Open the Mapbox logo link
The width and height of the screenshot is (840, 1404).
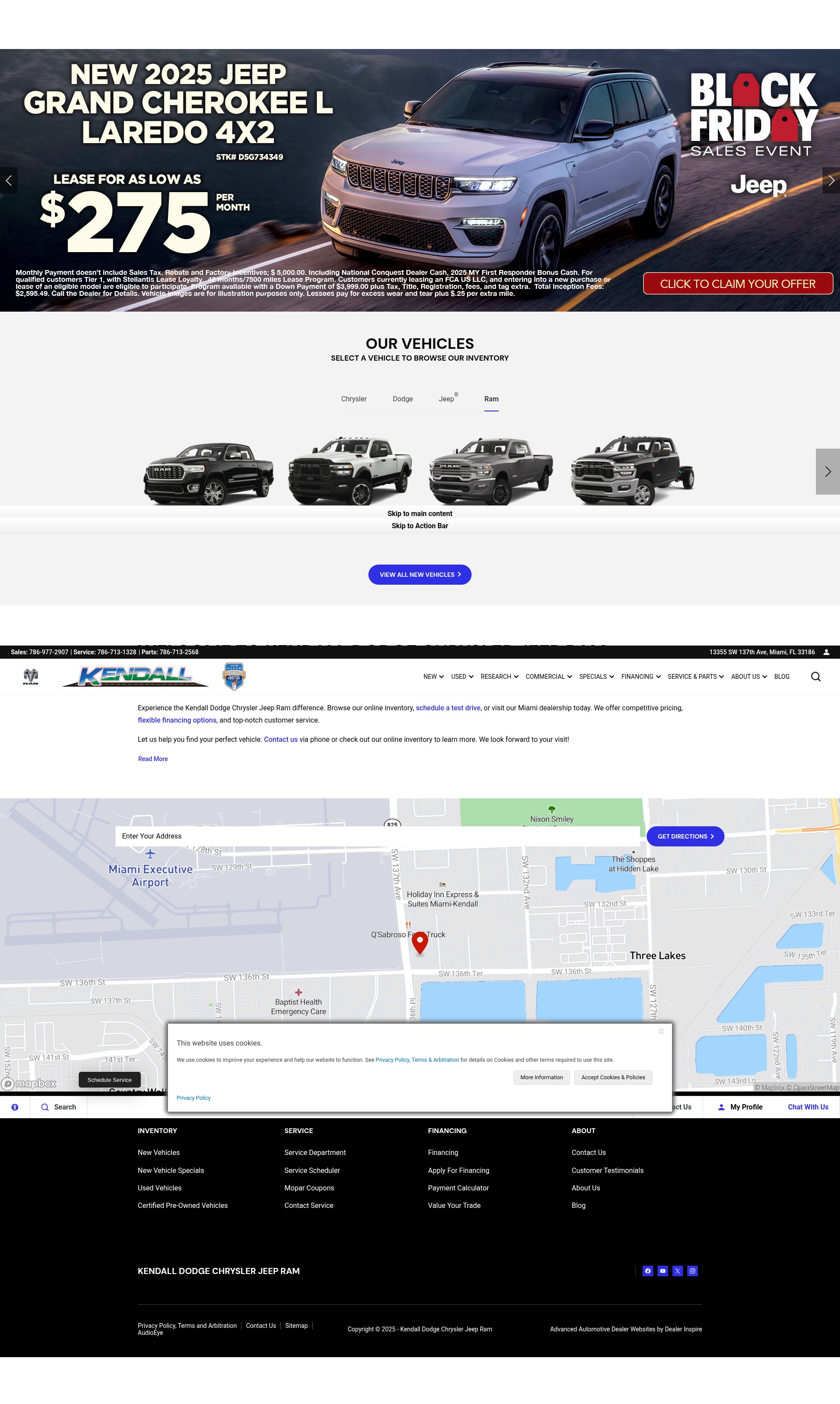(x=29, y=1084)
